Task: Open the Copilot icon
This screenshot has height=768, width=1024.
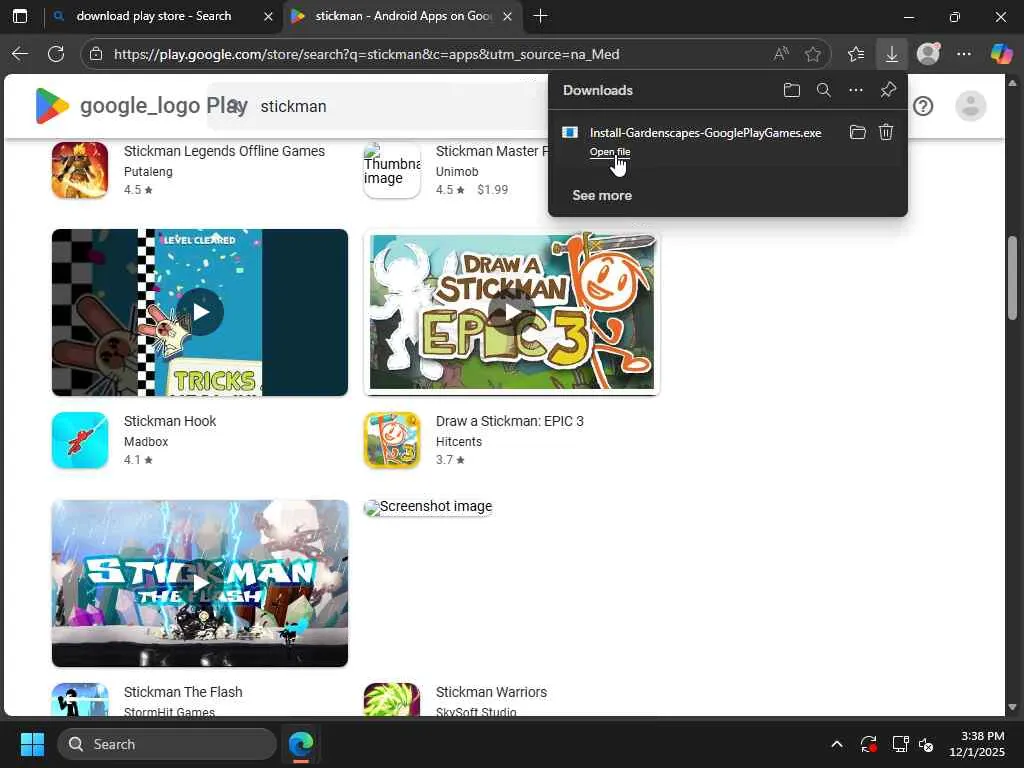Action: 1001,54
